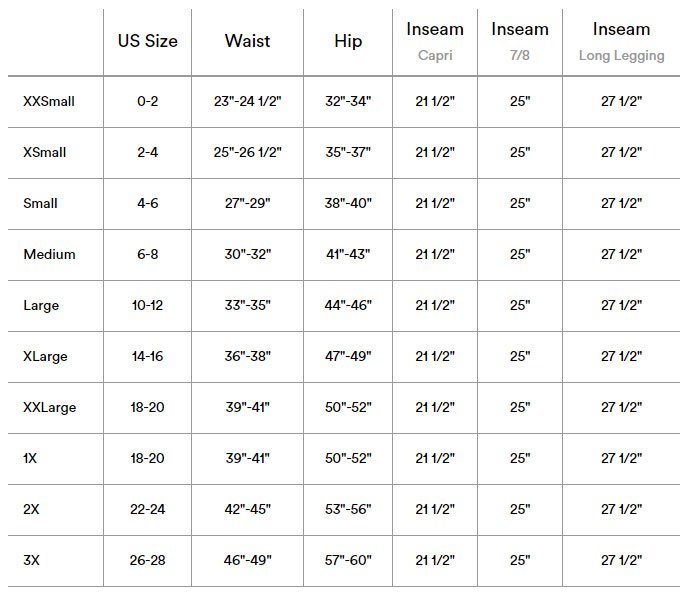Select the 3X row label
Screen dimensions: 689x595
click(x=31, y=560)
